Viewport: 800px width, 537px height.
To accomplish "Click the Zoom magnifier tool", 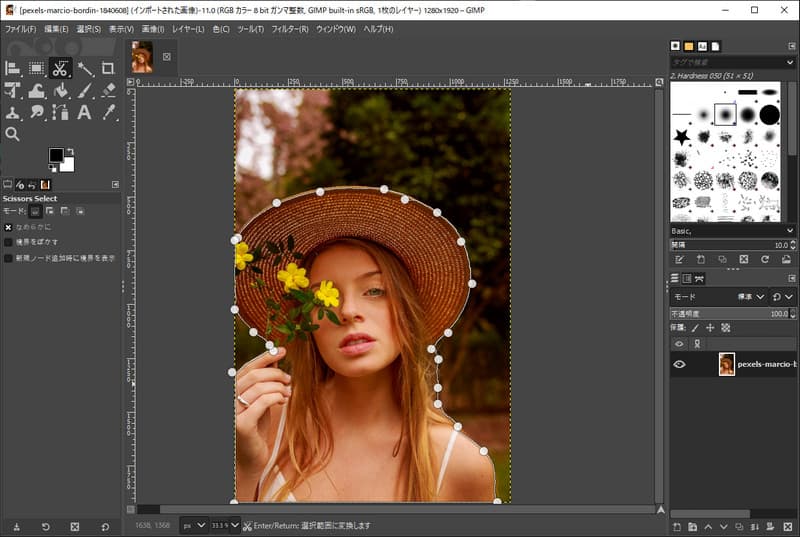I will coord(12,133).
